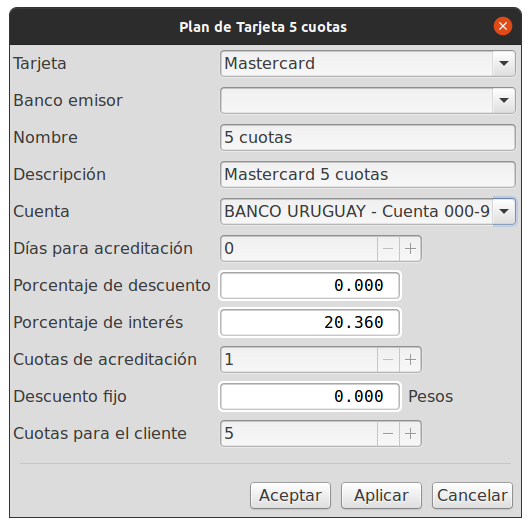Select the Porcentaje de descuento field

coord(310,286)
